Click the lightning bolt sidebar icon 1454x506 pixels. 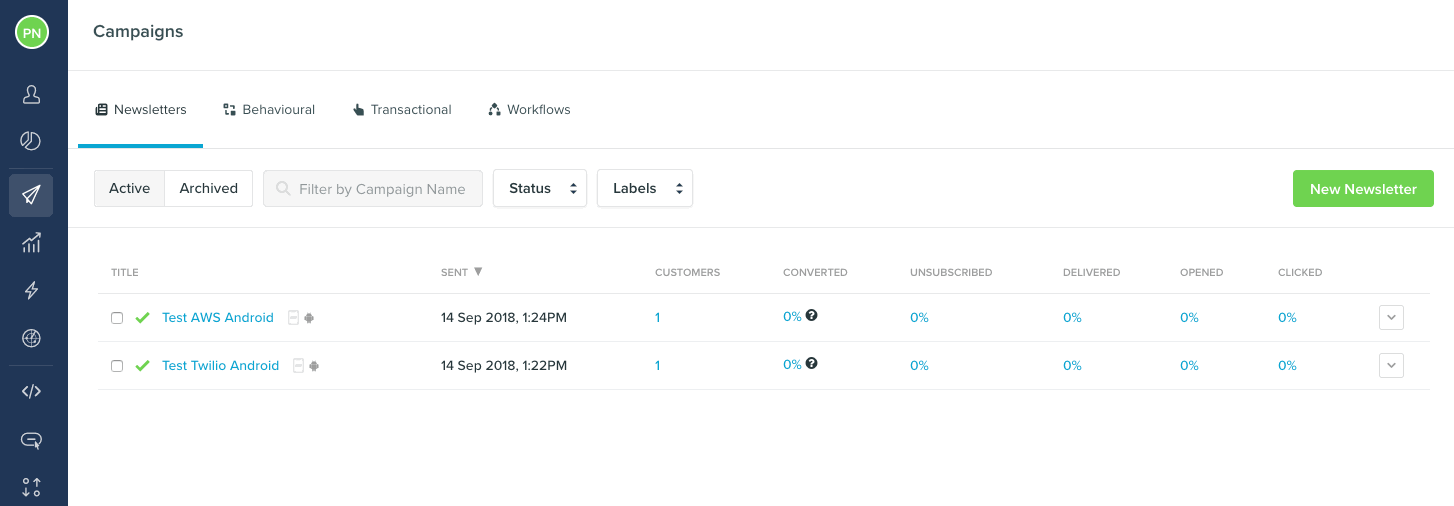(x=32, y=290)
